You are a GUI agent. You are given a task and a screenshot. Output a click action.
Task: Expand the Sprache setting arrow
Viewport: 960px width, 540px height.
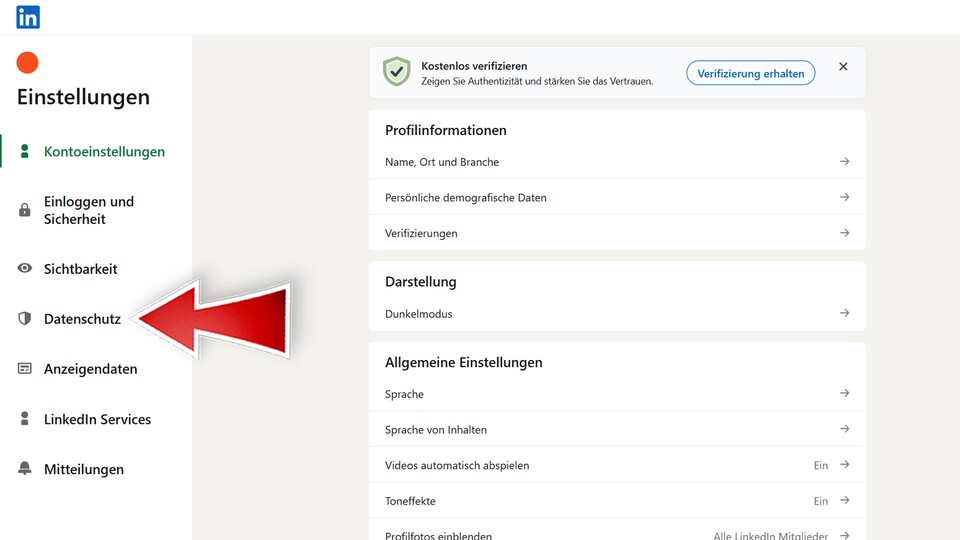845,394
